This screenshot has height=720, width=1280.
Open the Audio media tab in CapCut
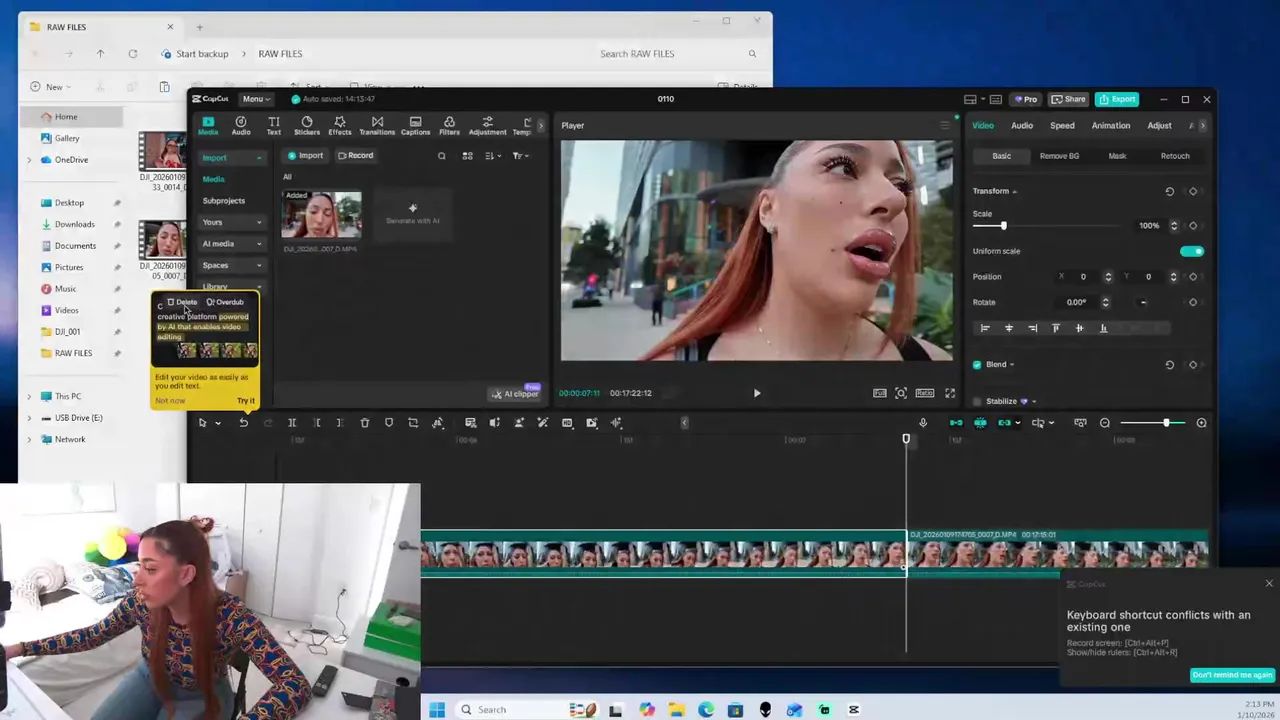click(241, 126)
